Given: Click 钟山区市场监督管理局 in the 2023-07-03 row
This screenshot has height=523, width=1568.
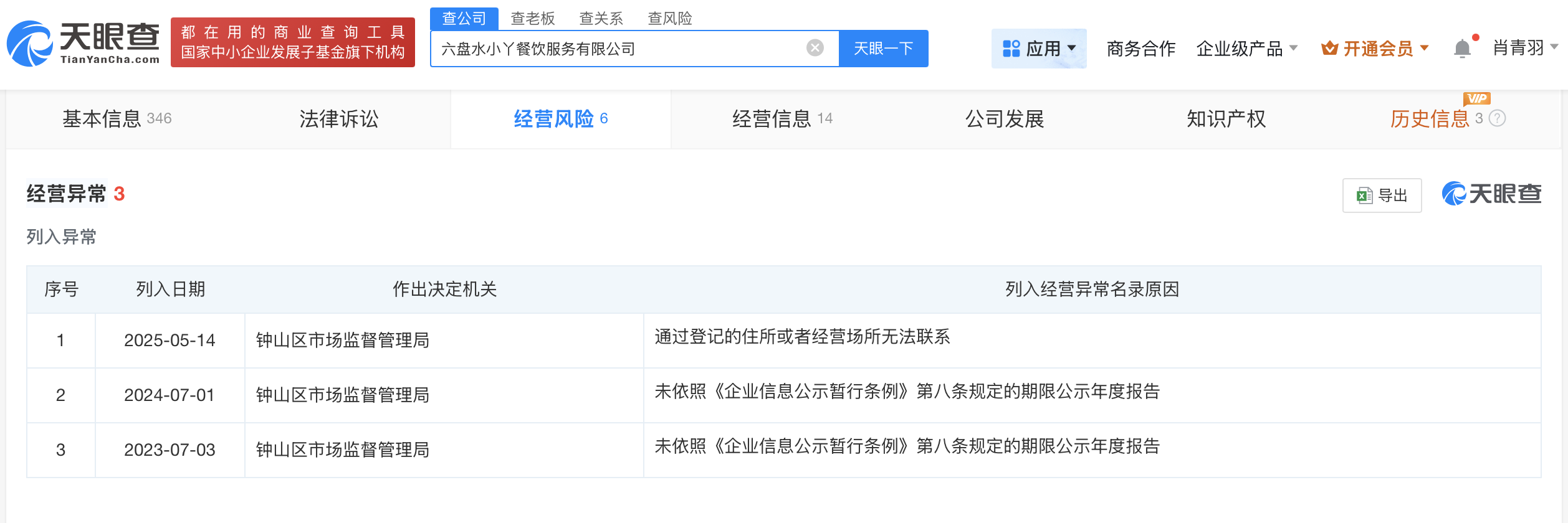Looking at the screenshot, I should (343, 450).
